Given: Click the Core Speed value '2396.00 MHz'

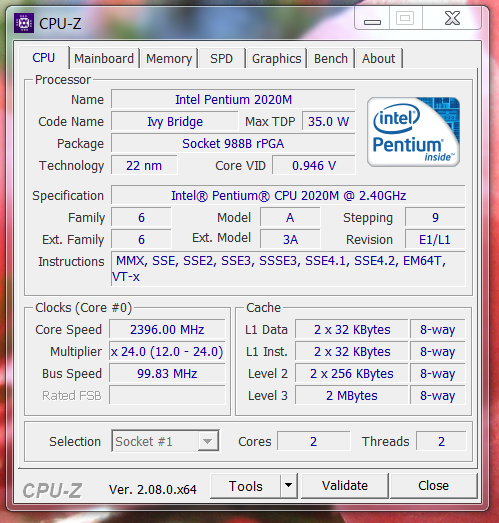Looking at the screenshot, I should tap(167, 330).
